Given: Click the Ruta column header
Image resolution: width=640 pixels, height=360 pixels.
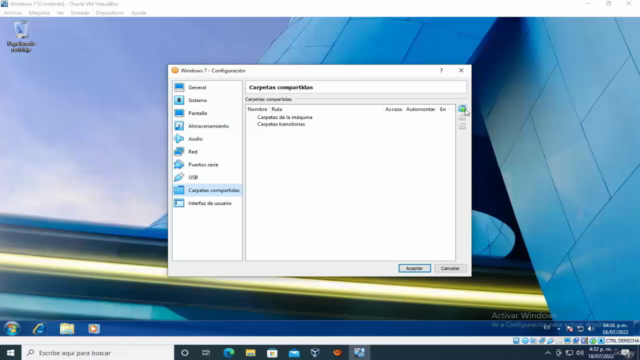Looking at the screenshot, I should point(277,109).
